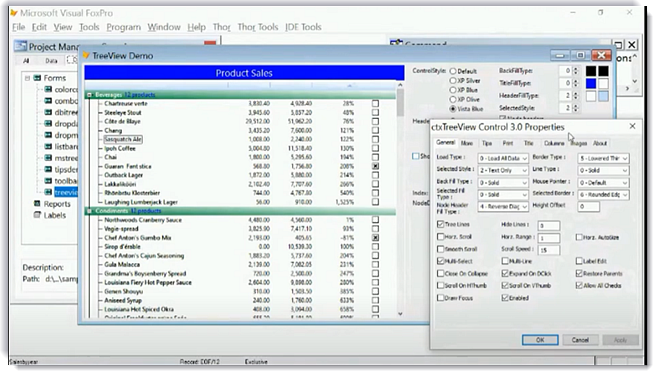653x372 pixels.
Task: Select the XP Silver control style
Action: [x=453, y=80]
